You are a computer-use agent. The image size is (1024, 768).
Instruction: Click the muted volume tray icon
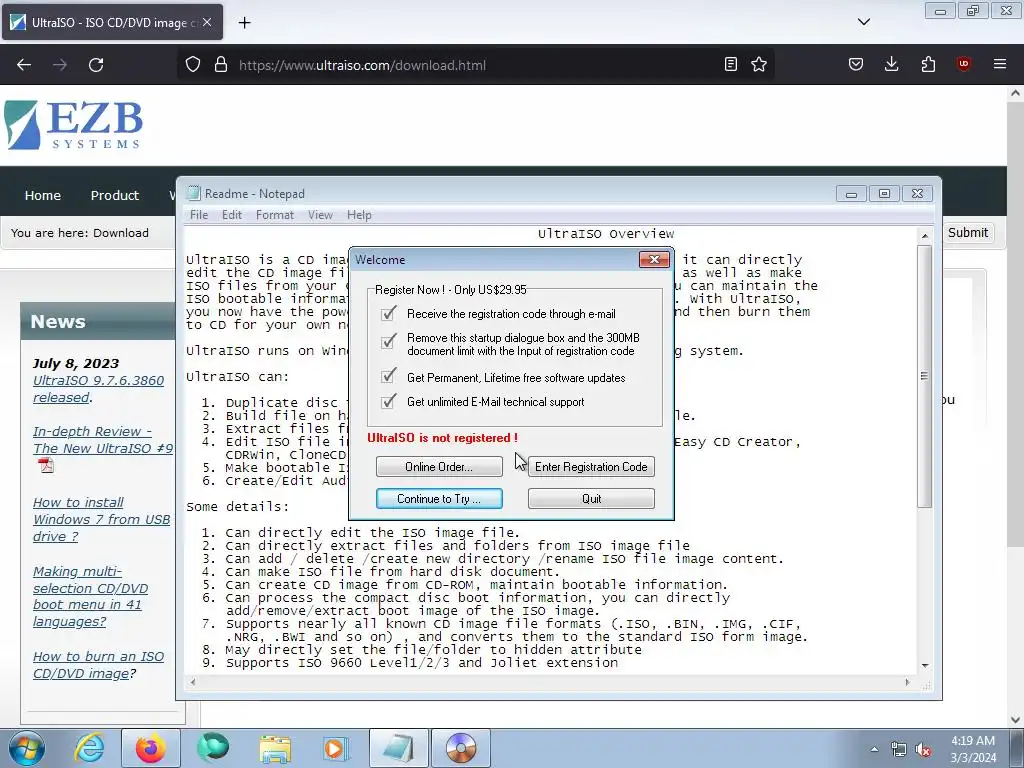(923, 750)
